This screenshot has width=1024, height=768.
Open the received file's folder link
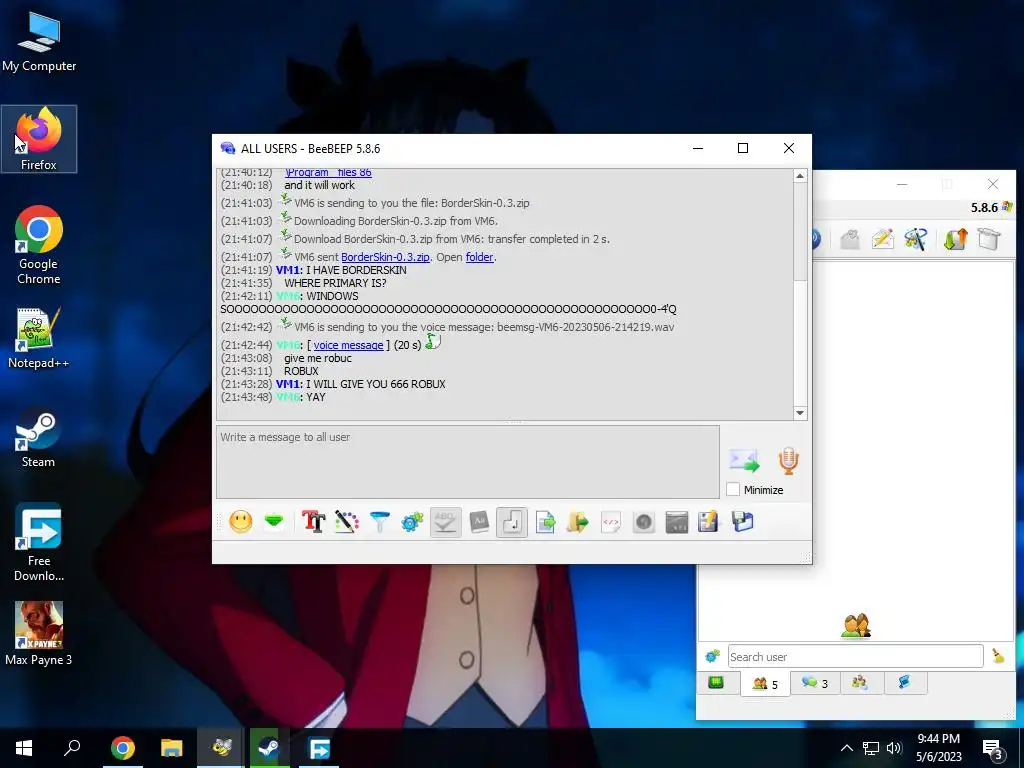[479, 257]
